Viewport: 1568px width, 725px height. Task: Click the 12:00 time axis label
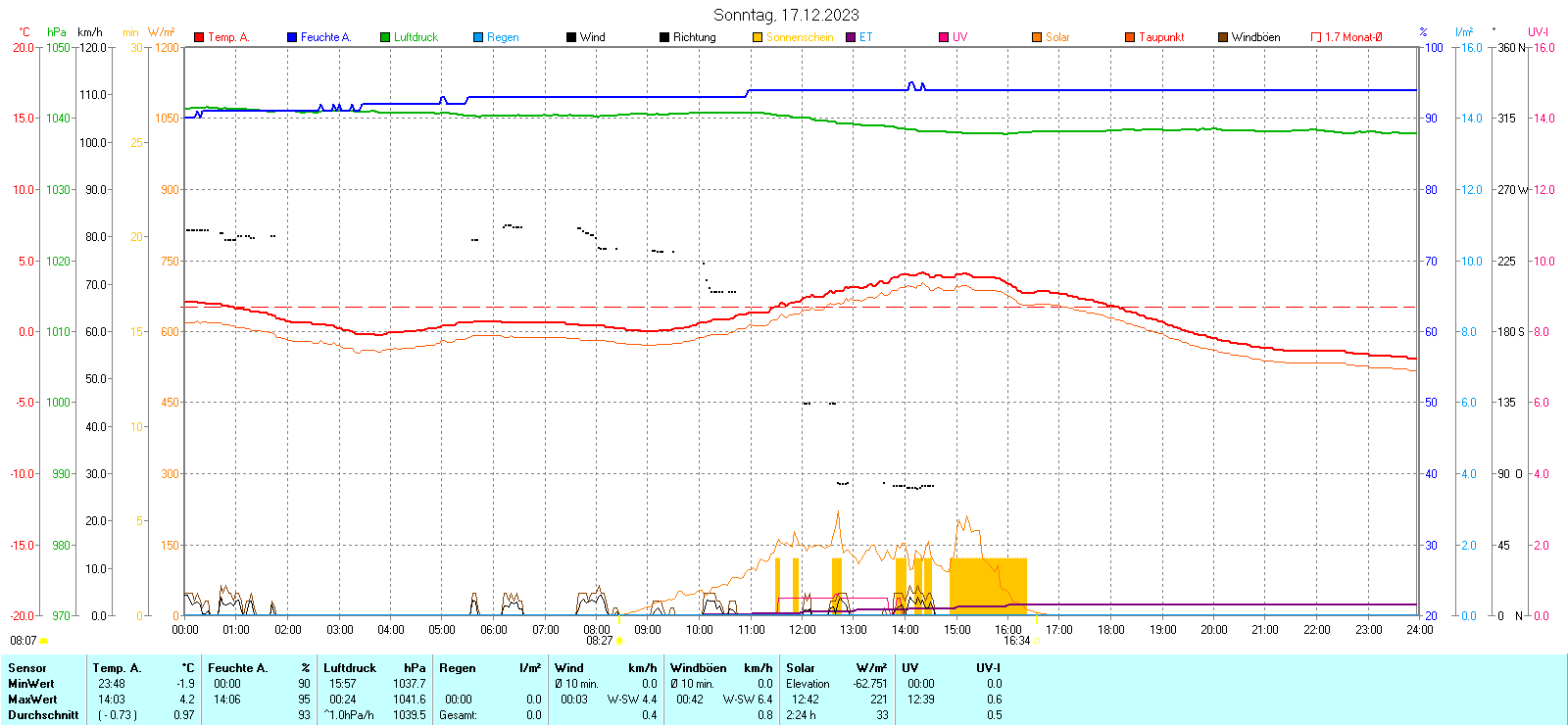803,629
